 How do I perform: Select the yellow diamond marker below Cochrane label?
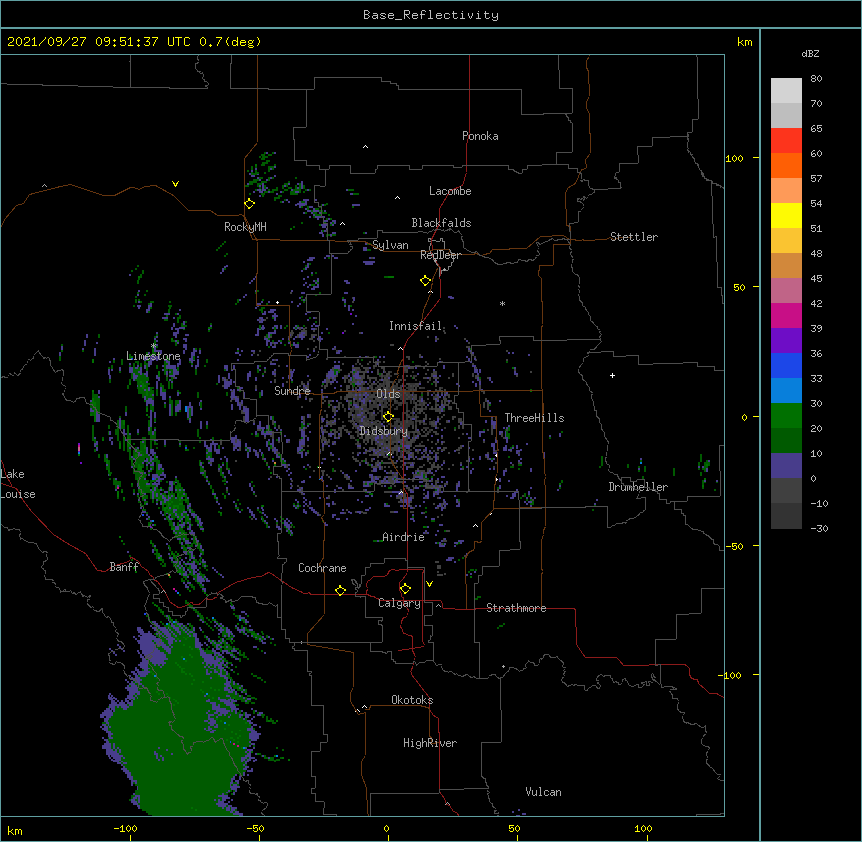340,590
